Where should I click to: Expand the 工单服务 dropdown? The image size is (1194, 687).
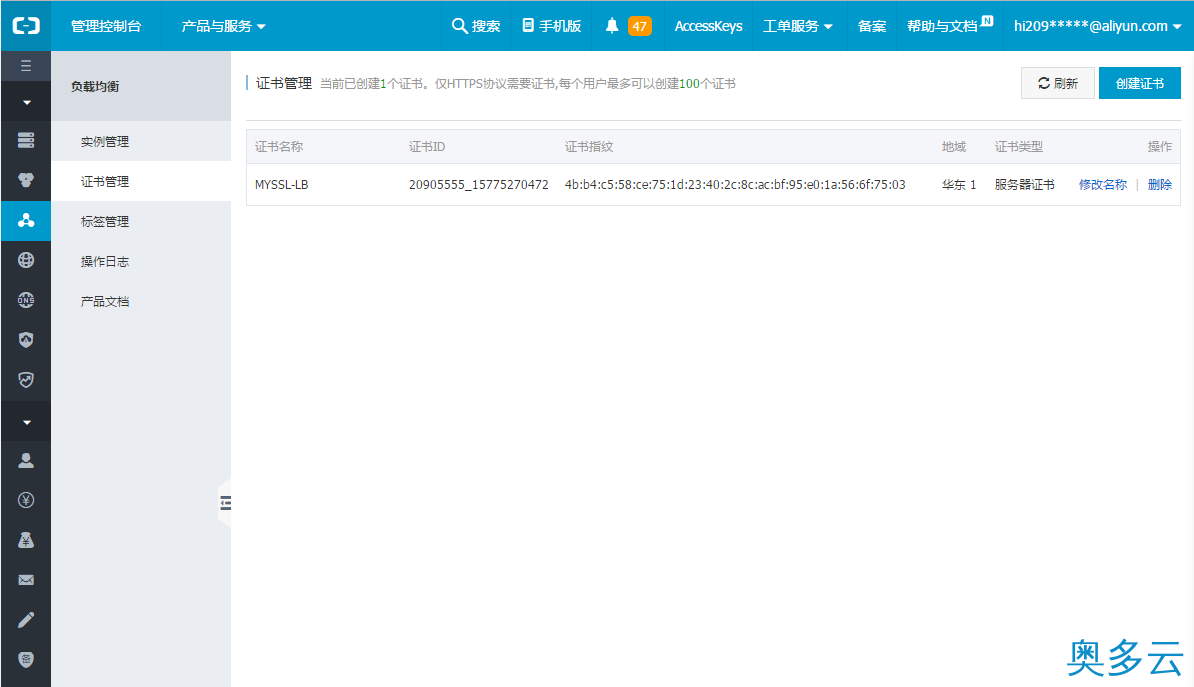tap(797, 26)
